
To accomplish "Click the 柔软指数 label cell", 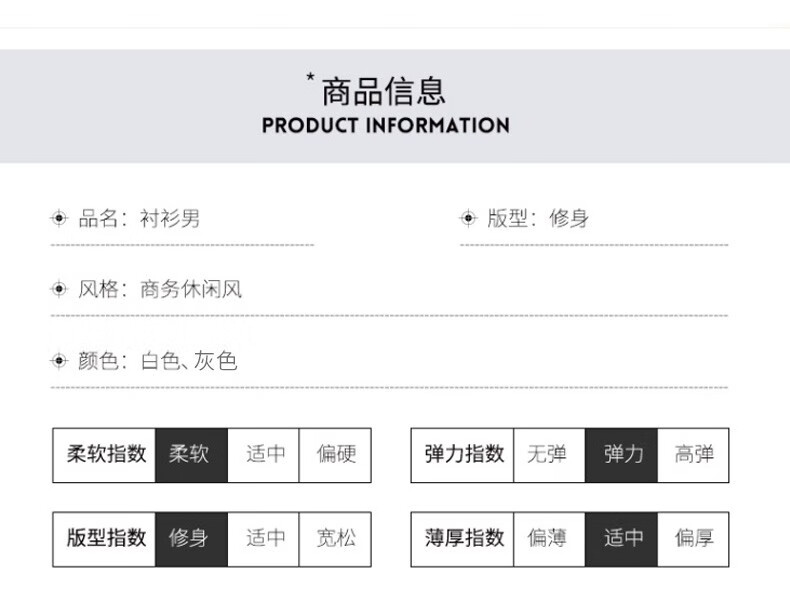I will click(104, 455).
